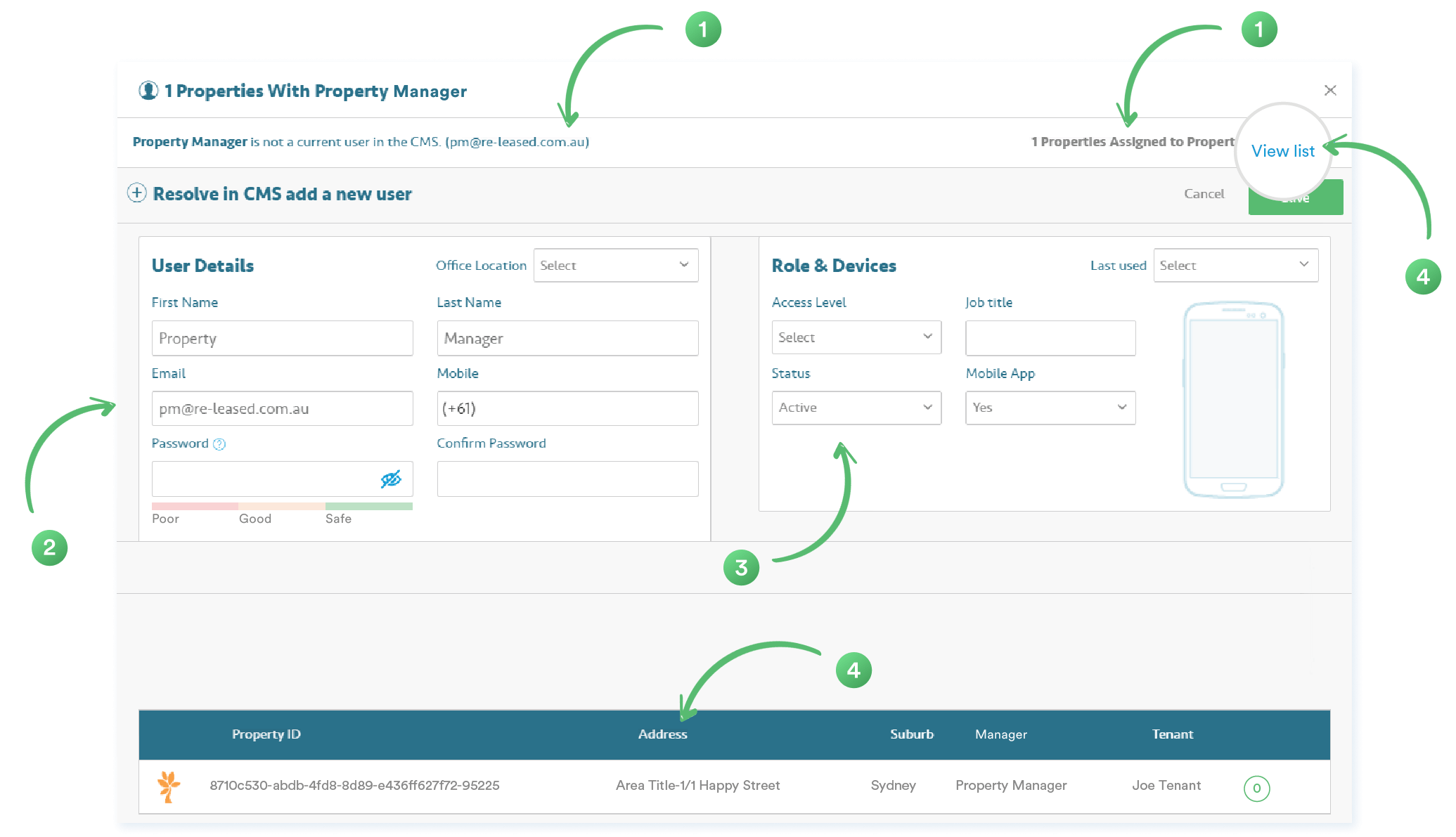The height and width of the screenshot is (837, 1456).
Task: Sort by the Suburb column header
Action: coord(912,734)
